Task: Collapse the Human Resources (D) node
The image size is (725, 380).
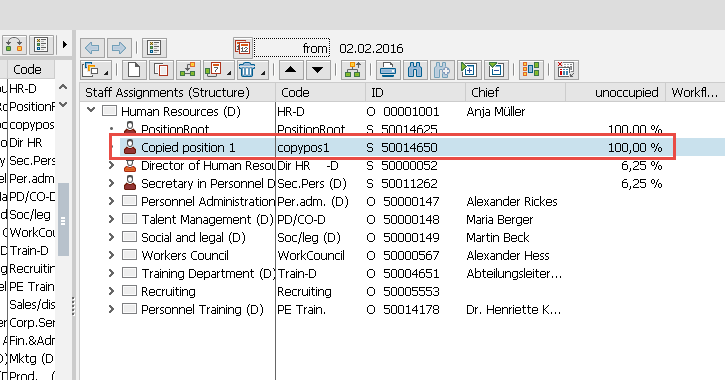Action: [91, 110]
